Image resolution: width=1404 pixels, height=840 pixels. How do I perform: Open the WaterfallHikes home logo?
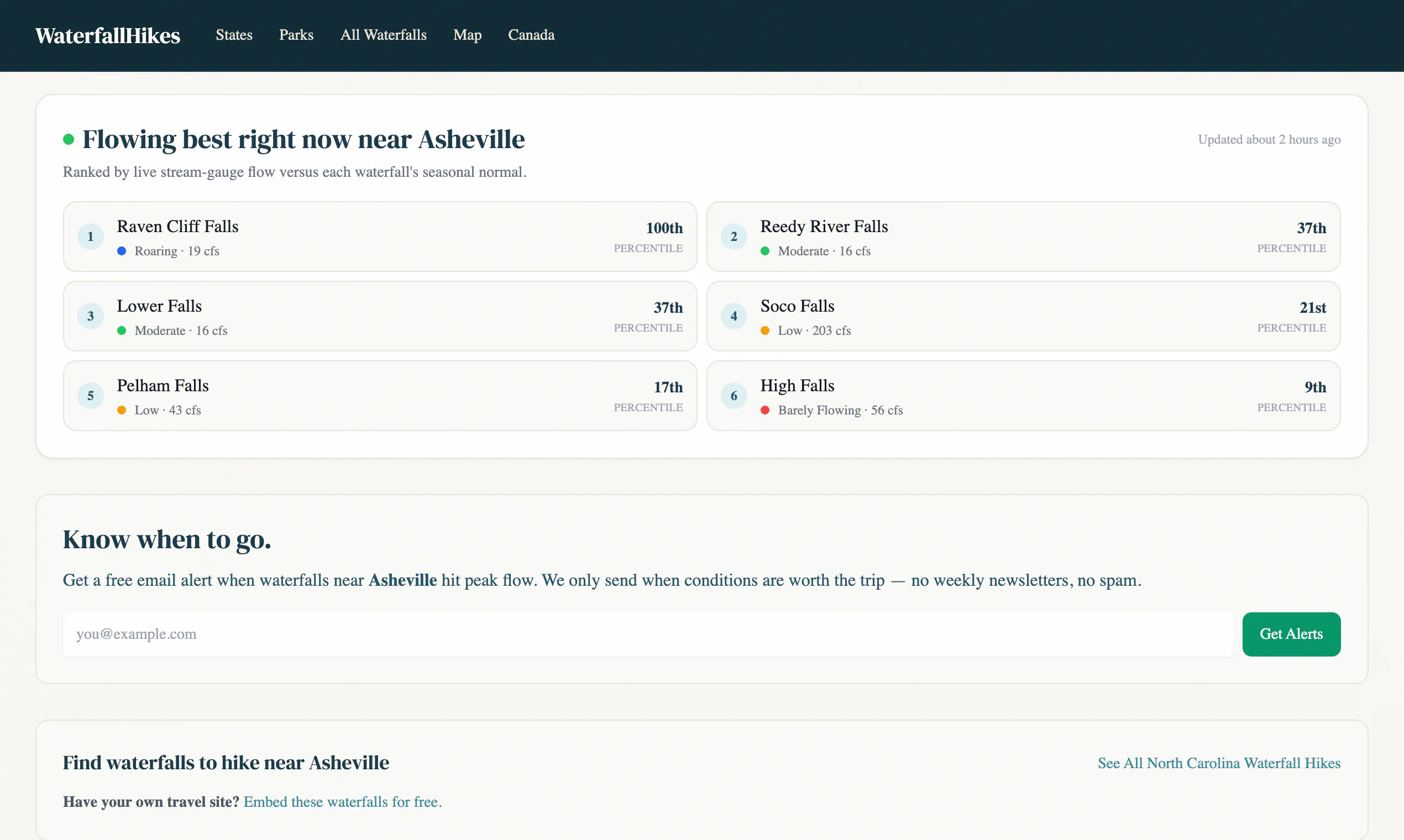click(x=108, y=35)
